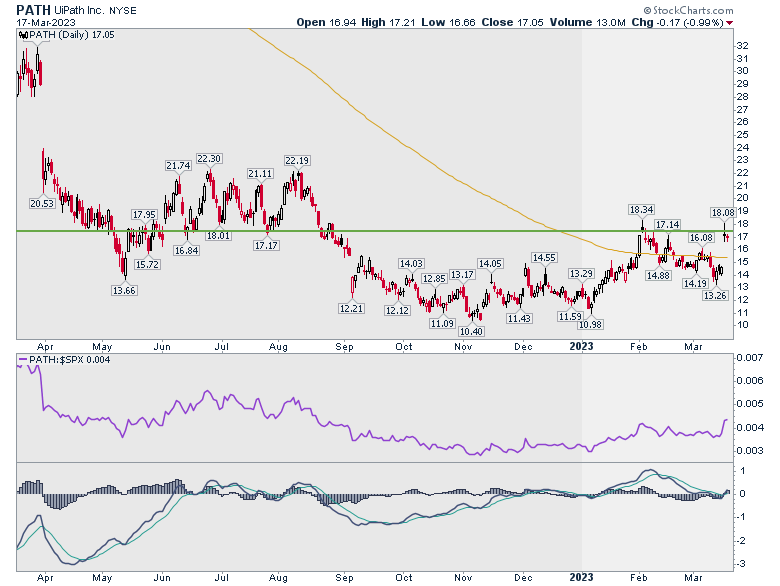Click the 14.19 price label
Screen dimensions: 780x586
coord(695,284)
